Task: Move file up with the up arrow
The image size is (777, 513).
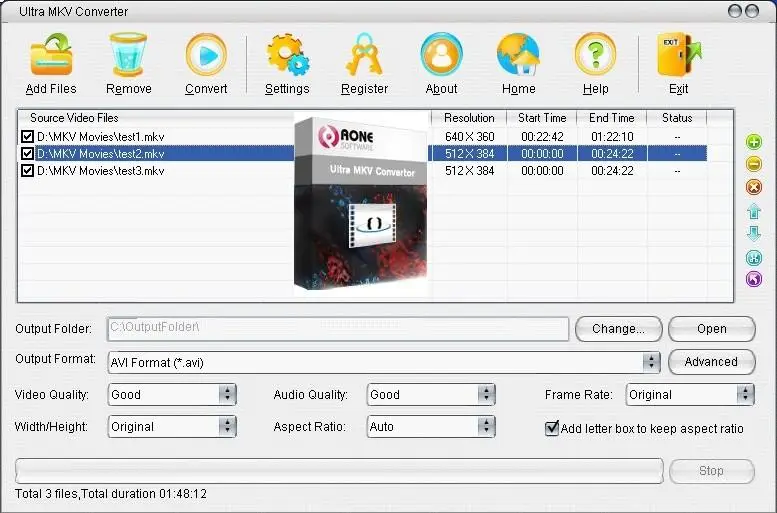Action: click(754, 211)
